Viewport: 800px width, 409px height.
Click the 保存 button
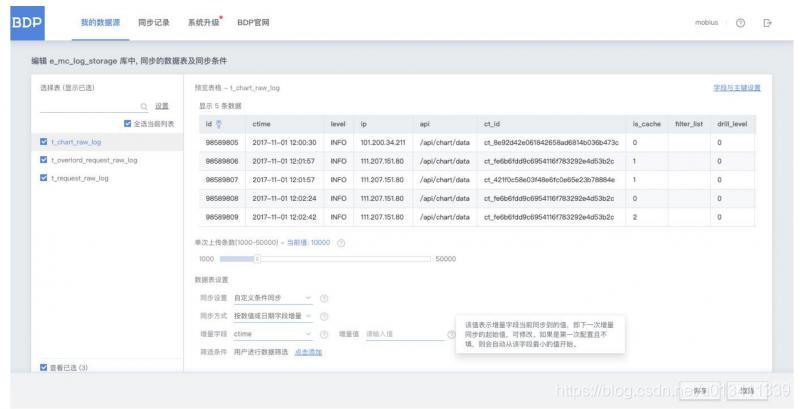click(x=700, y=391)
